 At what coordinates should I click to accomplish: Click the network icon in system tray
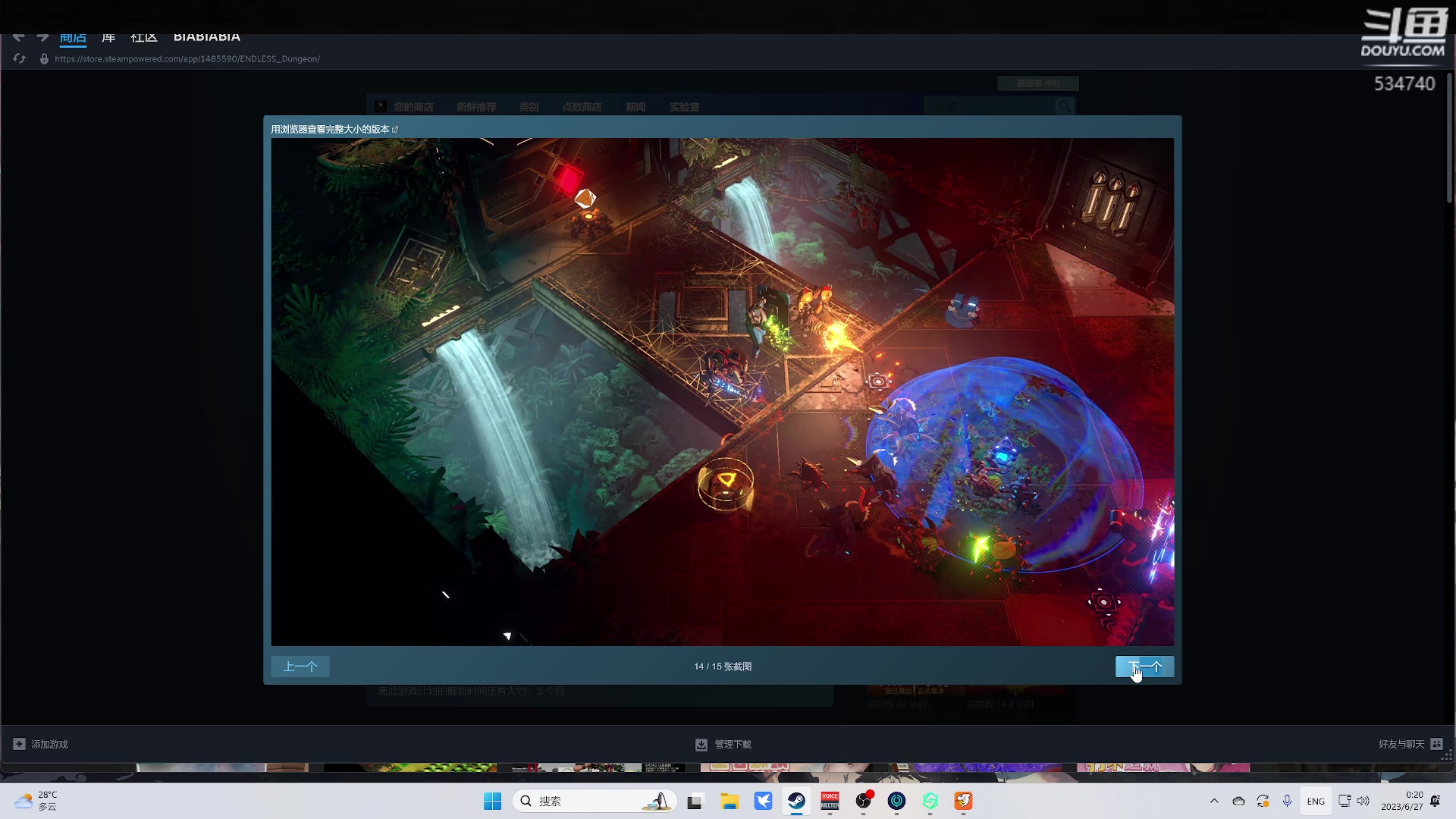[1345, 801]
